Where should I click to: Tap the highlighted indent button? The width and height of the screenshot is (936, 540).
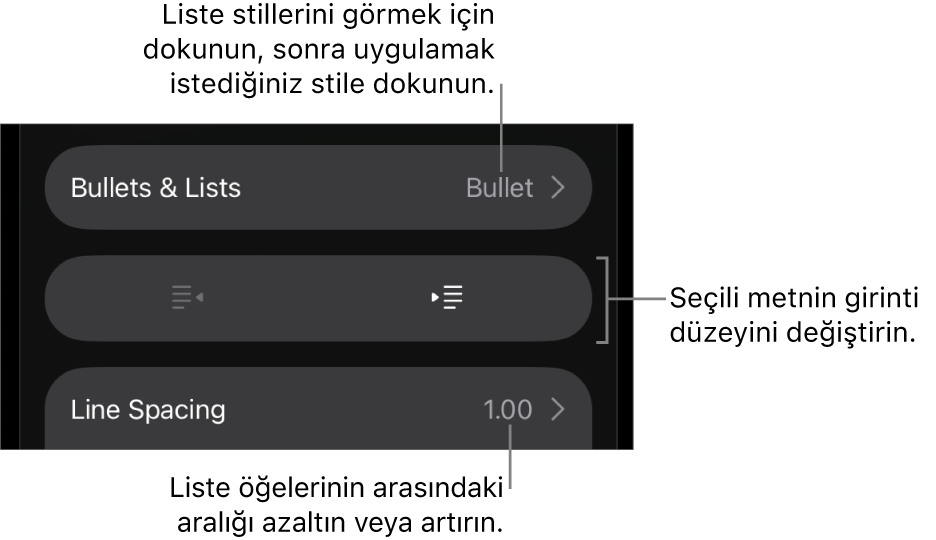pyautogui.click(x=447, y=298)
